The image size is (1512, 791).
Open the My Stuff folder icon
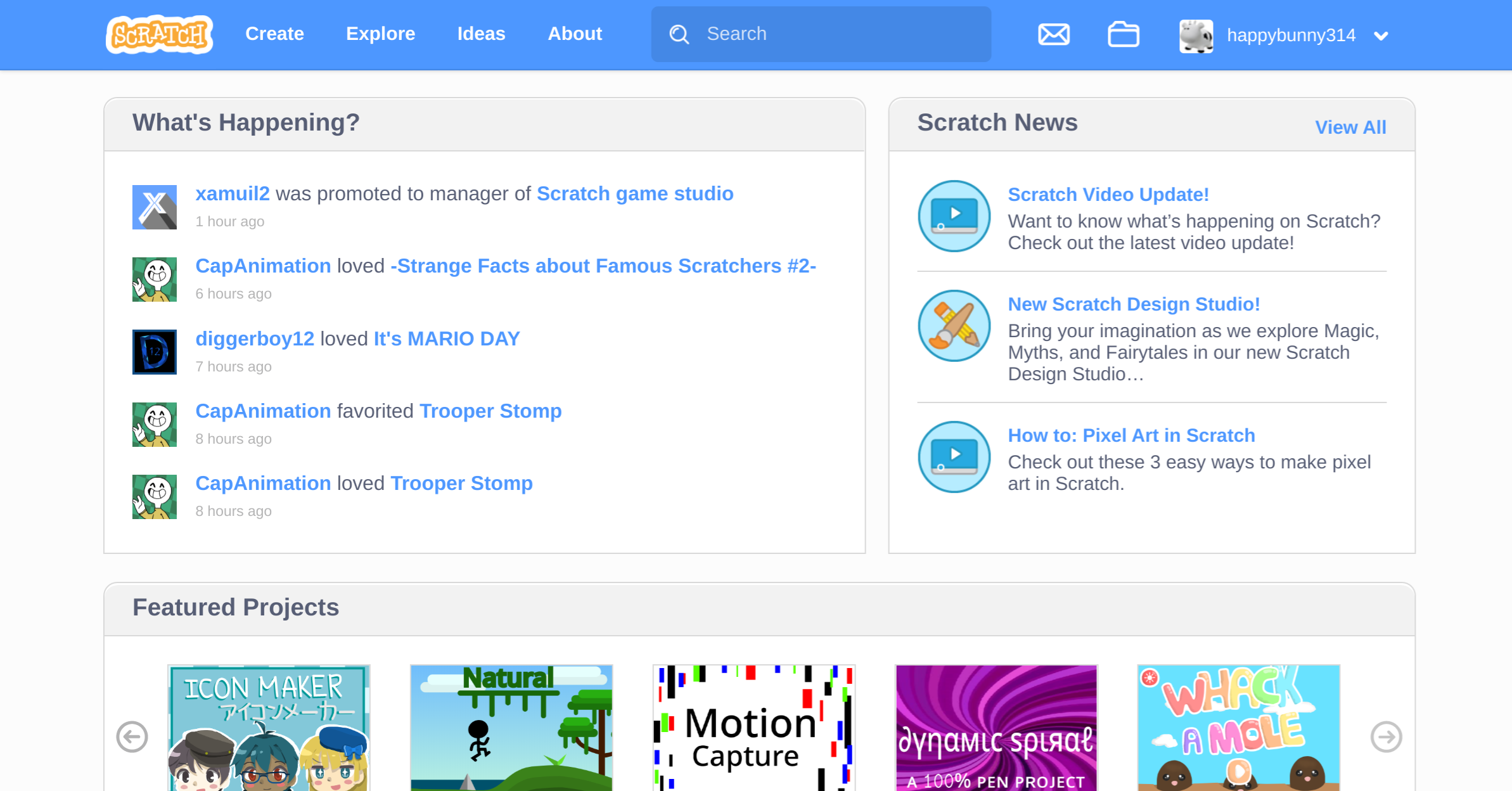click(x=1124, y=34)
